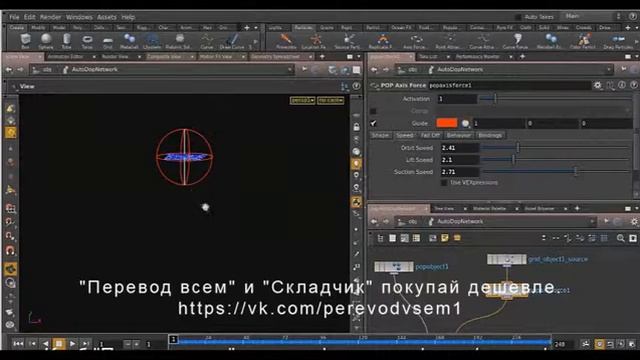Open the parameter pane gear menu
Screen dimensions: 640x360
click(x=598, y=85)
